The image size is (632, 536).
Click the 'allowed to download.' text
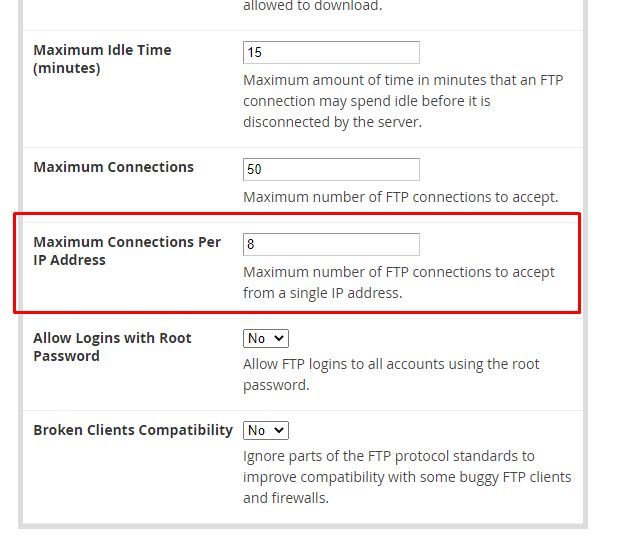312,6
